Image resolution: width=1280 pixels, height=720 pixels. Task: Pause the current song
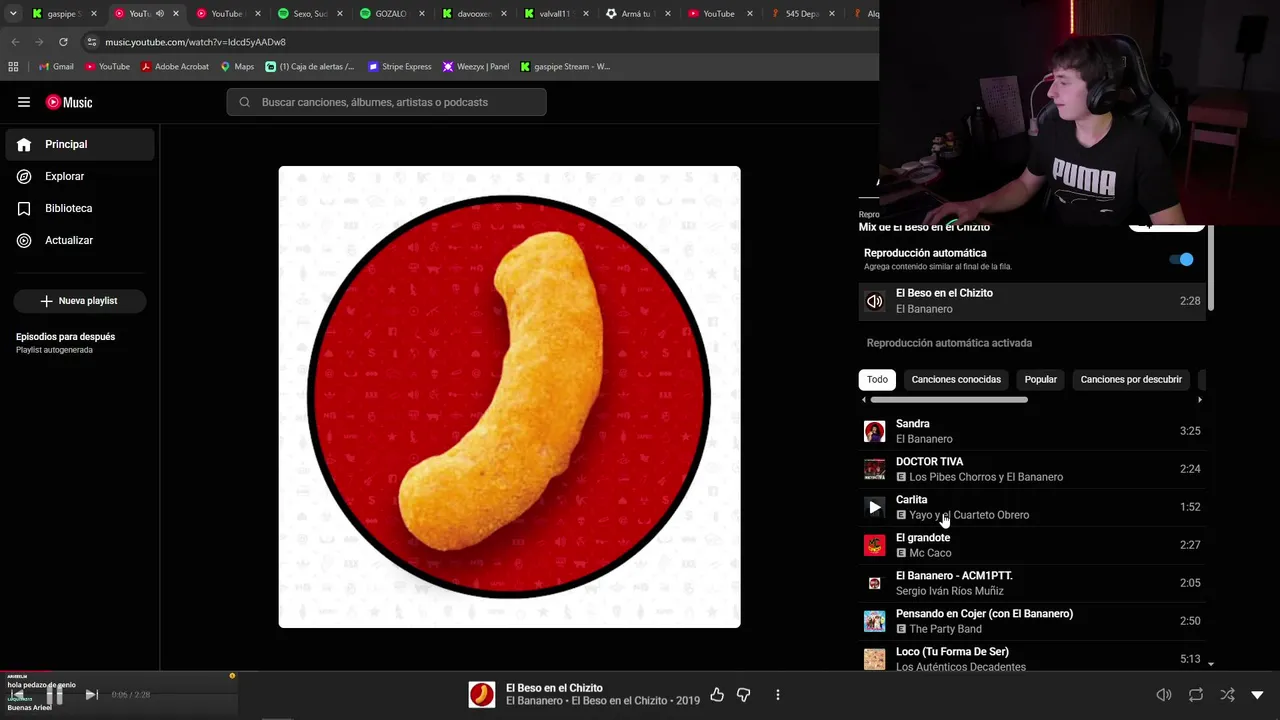point(54,695)
